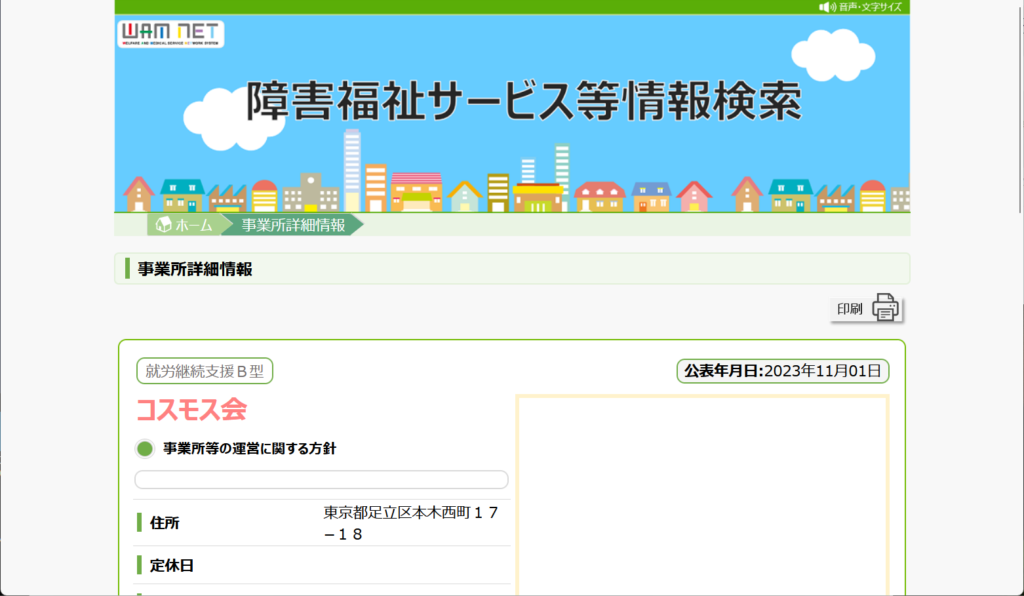Go to ホーム via breadcrumb link
Image resolution: width=1024 pixels, height=596 pixels.
tap(194, 225)
